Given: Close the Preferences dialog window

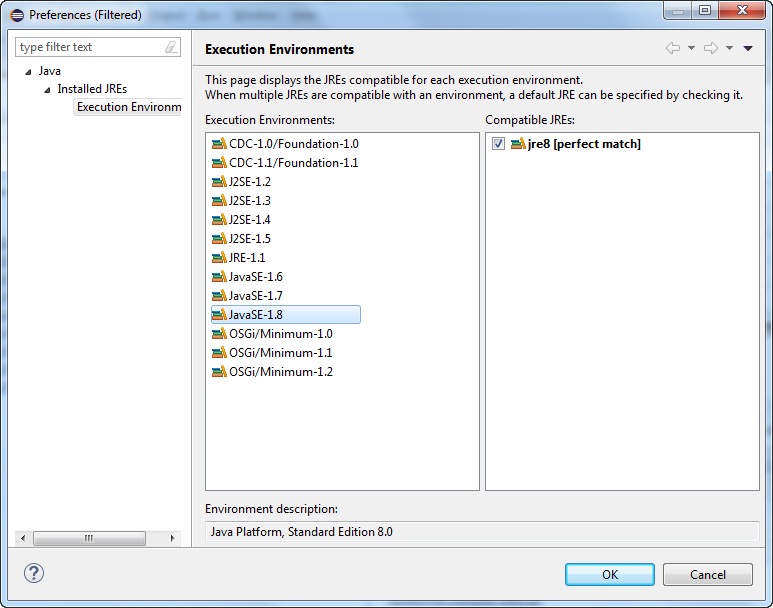Looking at the screenshot, I should [742, 10].
